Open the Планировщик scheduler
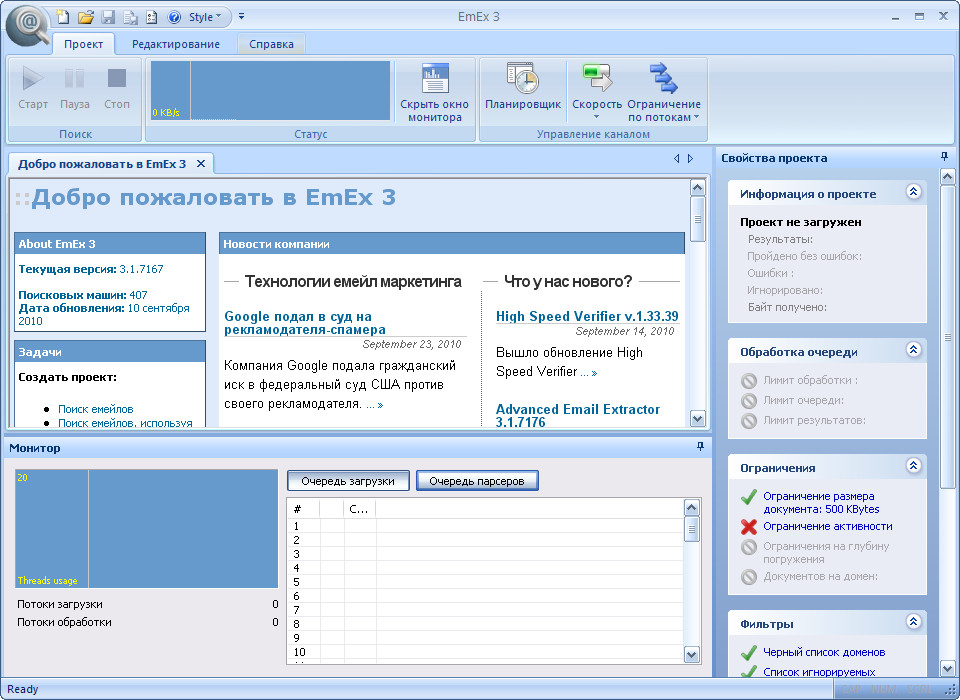The height and width of the screenshot is (700, 960). pyautogui.click(x=523, y=88)
